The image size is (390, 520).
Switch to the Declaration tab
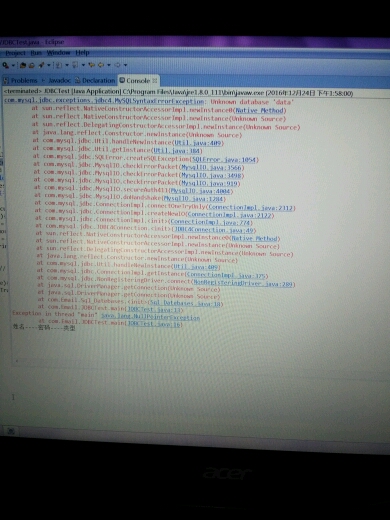pos(95,80)
